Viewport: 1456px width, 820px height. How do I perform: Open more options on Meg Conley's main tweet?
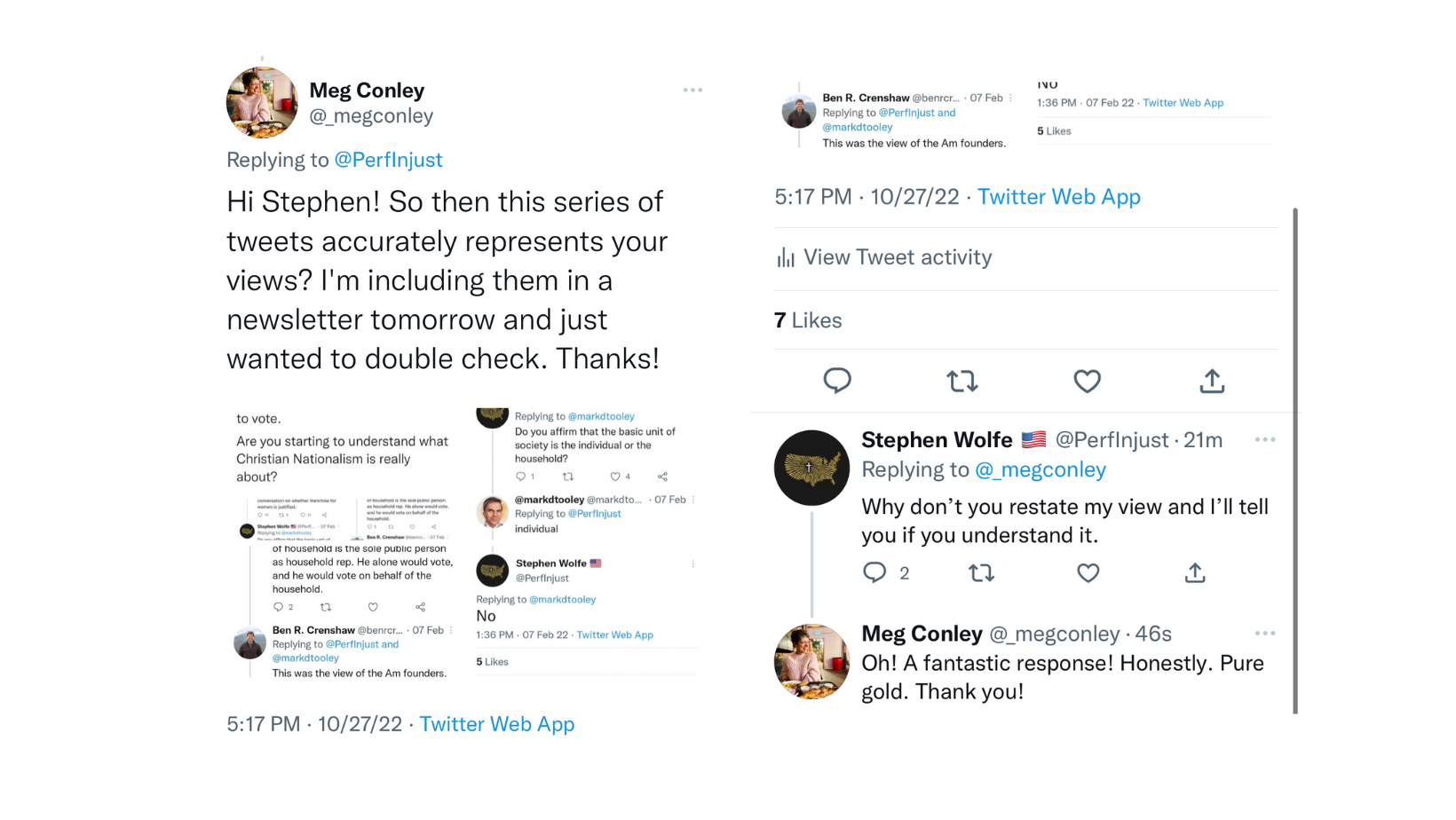coord(692,90)
